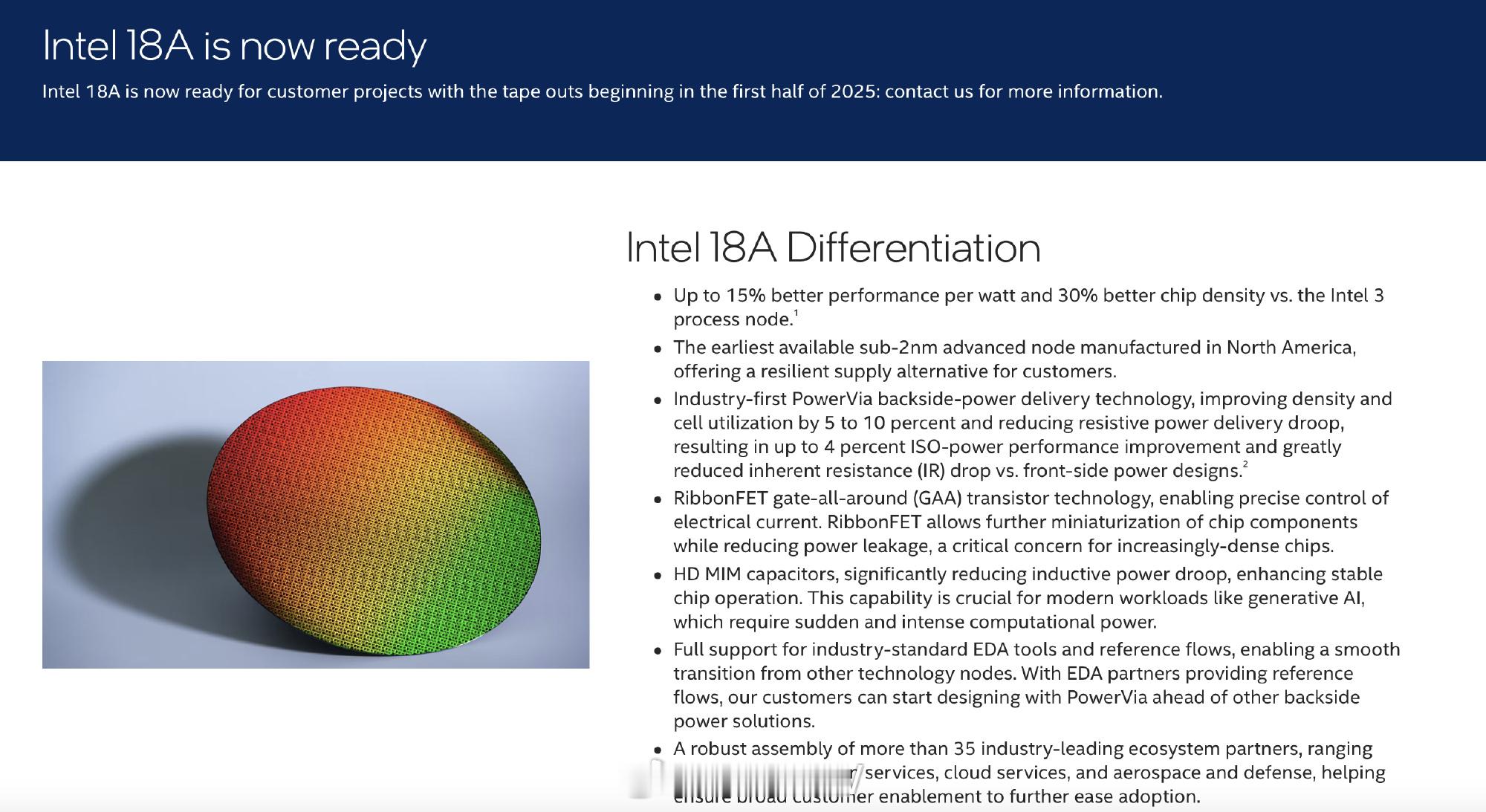
Task: Click the footnote 2 superscript after 'power designs.'
Action: [x=1245, y=464]
